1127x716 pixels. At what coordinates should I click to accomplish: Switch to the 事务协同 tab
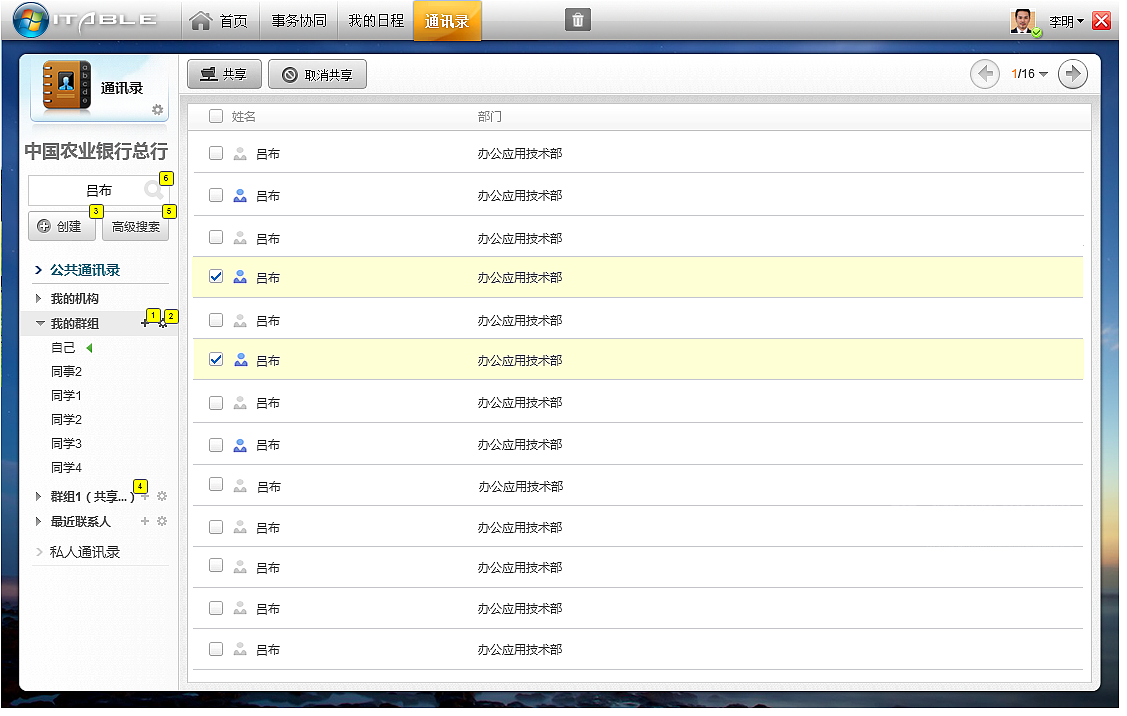click(299, 21)
